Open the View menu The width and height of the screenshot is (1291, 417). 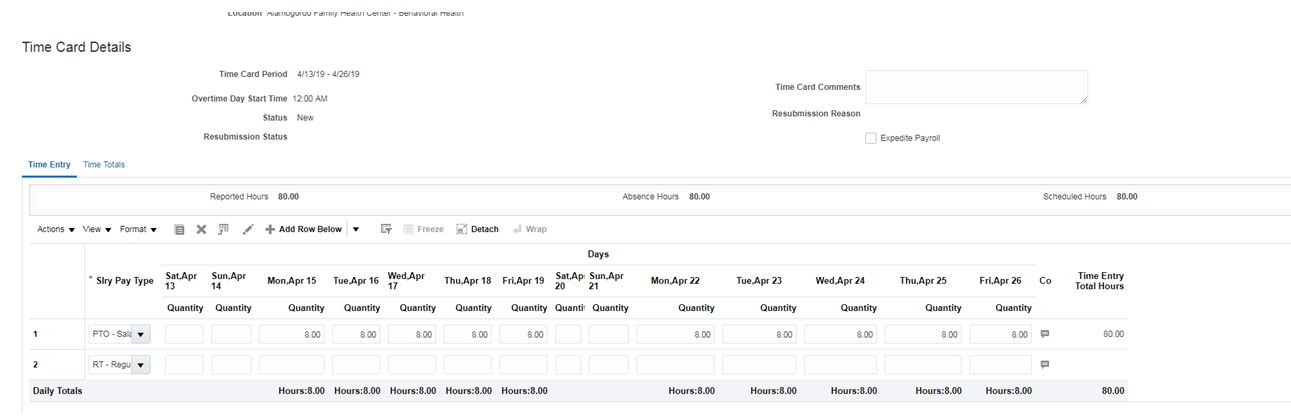97,229
